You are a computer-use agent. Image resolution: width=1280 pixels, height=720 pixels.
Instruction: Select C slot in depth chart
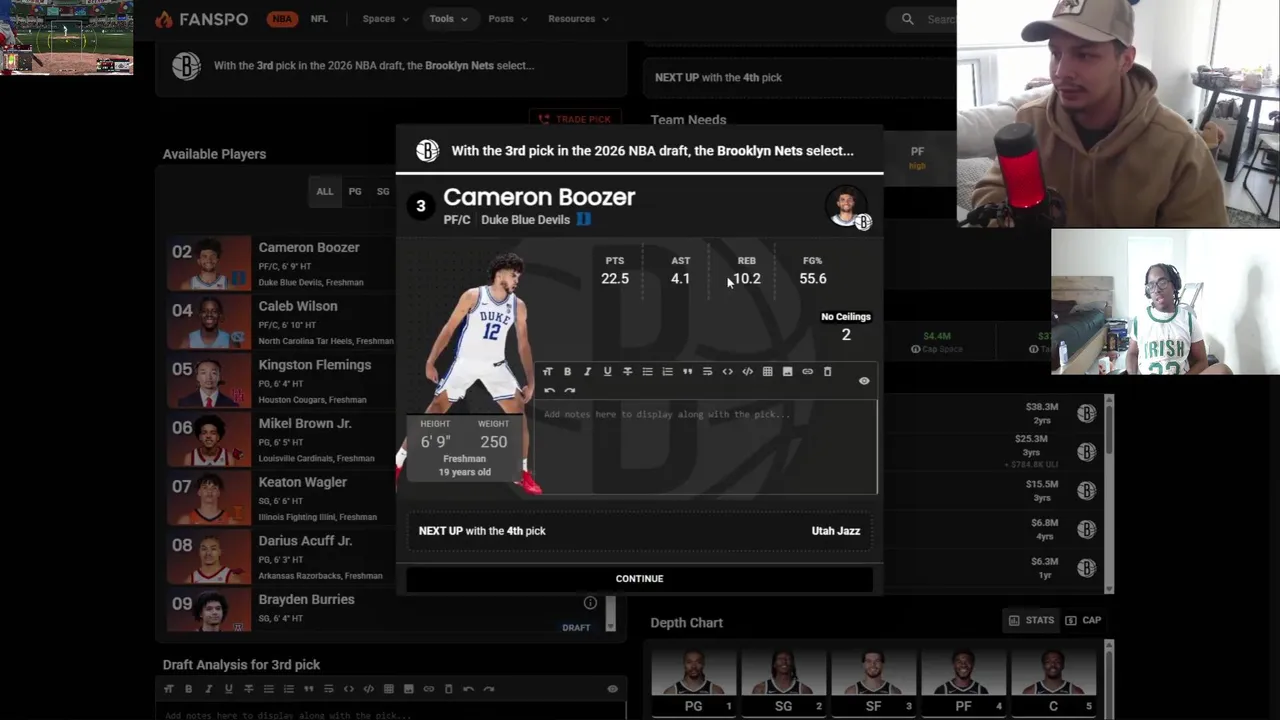click(1054, 682)
